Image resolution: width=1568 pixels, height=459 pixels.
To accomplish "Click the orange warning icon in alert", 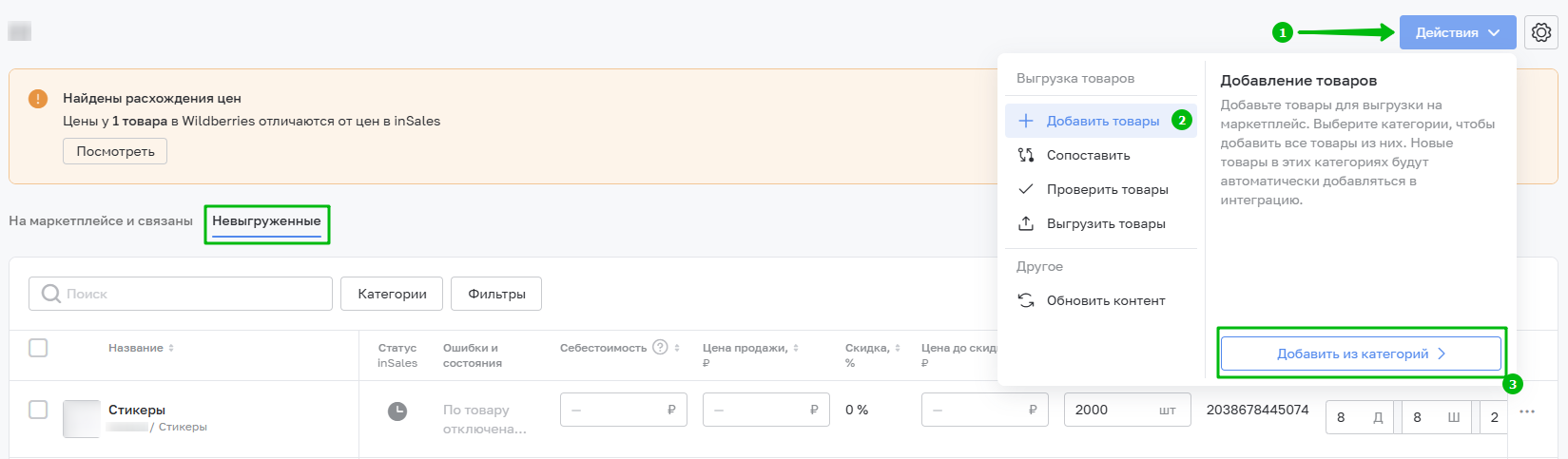I will click(x=38, y=99).
